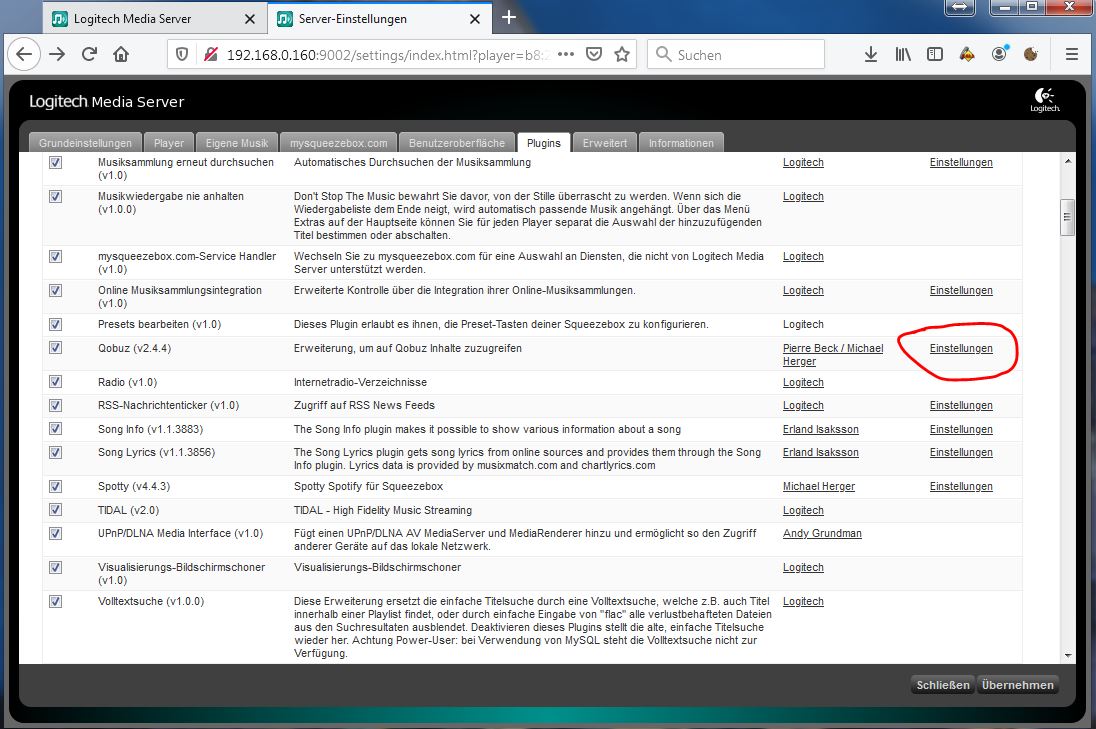The width and height of the screenshot is (1096, 729).
Task: Click the orange triangle extension icon
Action: coord(967,54)
